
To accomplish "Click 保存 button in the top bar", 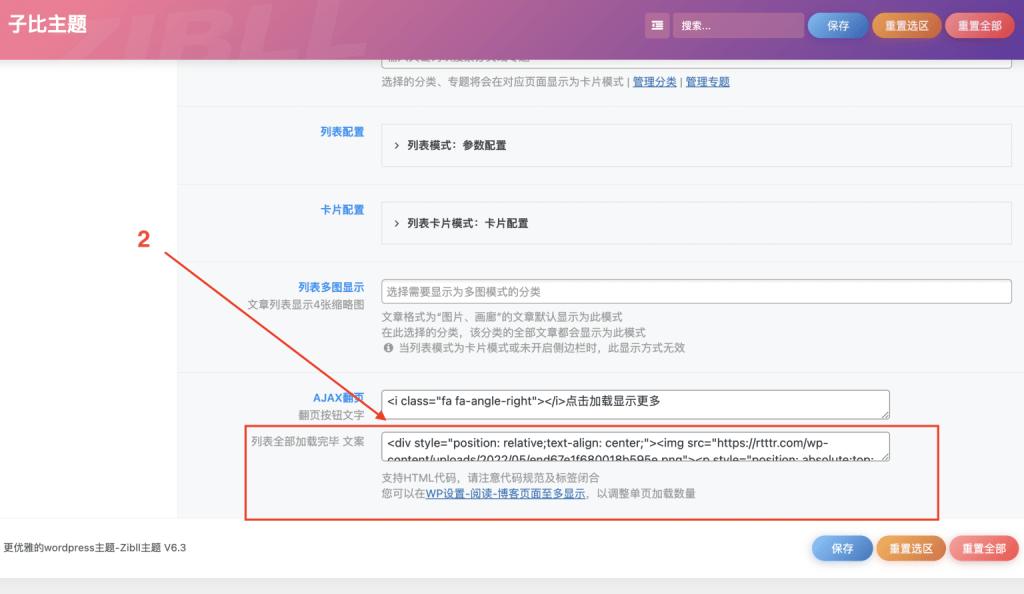I will (x=837, y=24).
